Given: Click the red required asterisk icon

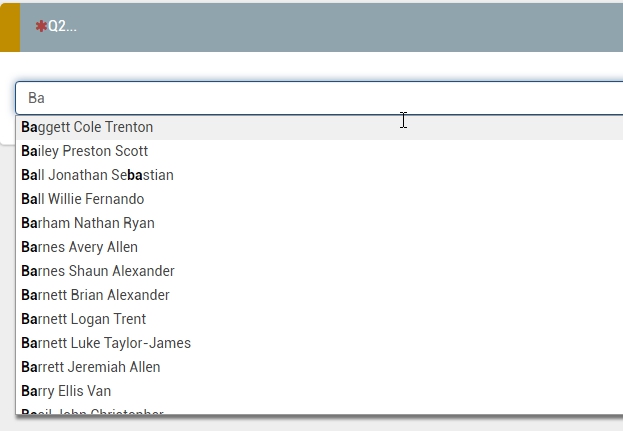Looking at the screenshot, I should click(41, 27).
